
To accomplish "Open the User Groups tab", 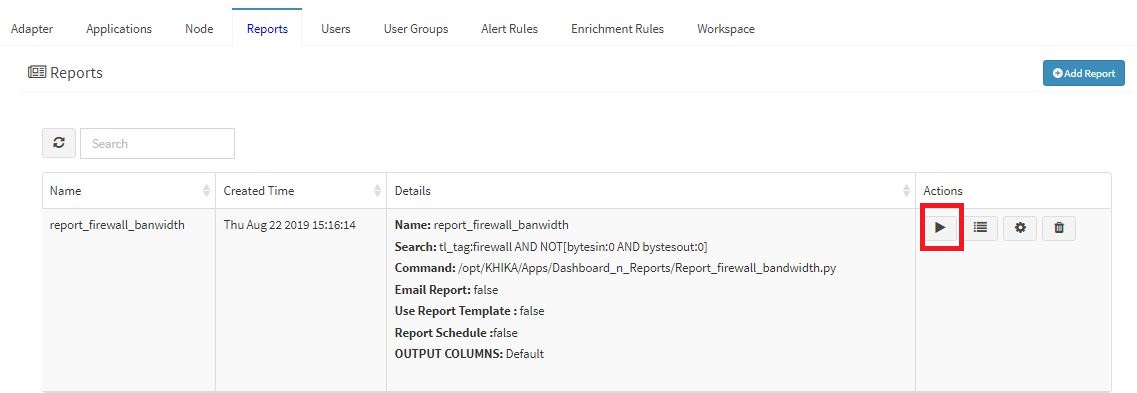I will 415,29.
